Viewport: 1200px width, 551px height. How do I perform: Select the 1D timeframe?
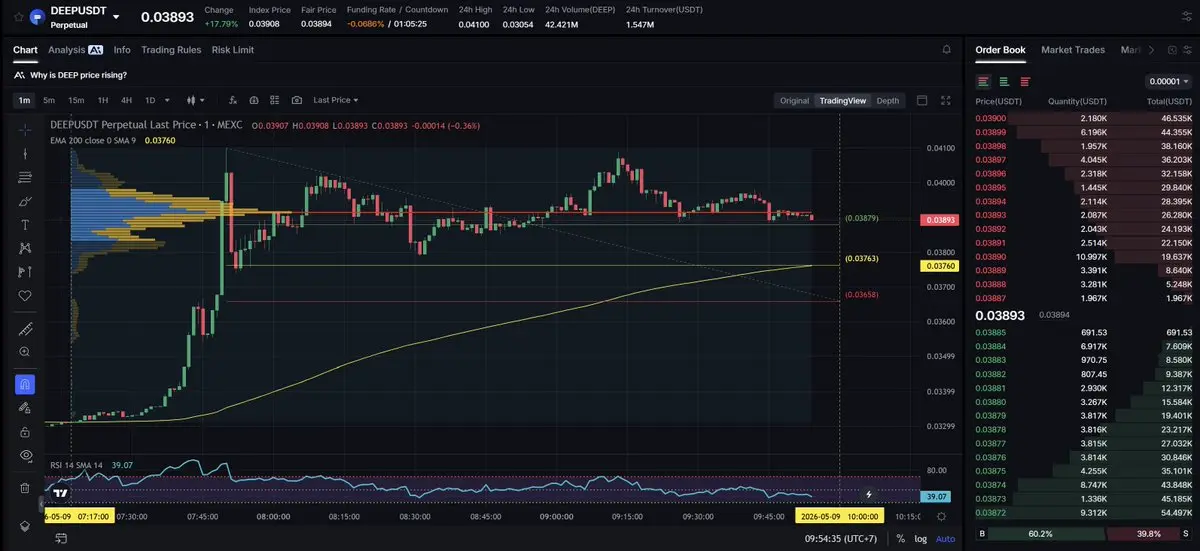(x=150, y=100)
